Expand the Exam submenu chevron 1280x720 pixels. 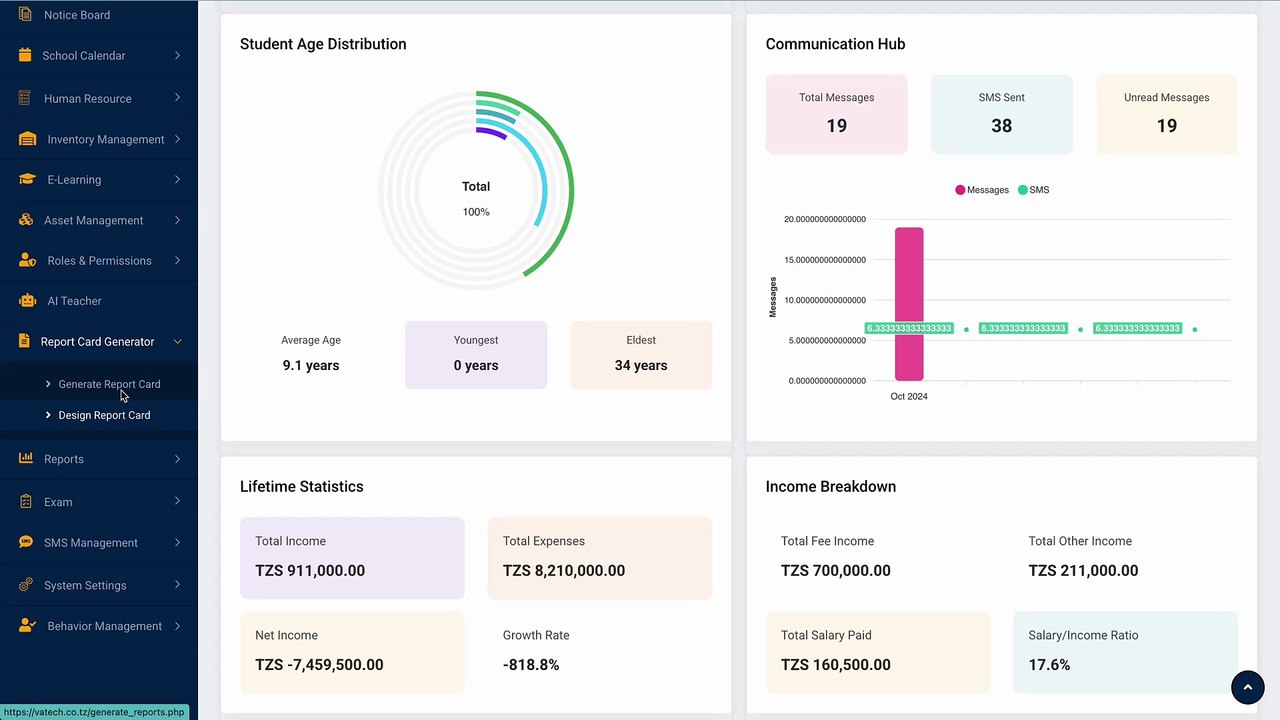[177, 501]
